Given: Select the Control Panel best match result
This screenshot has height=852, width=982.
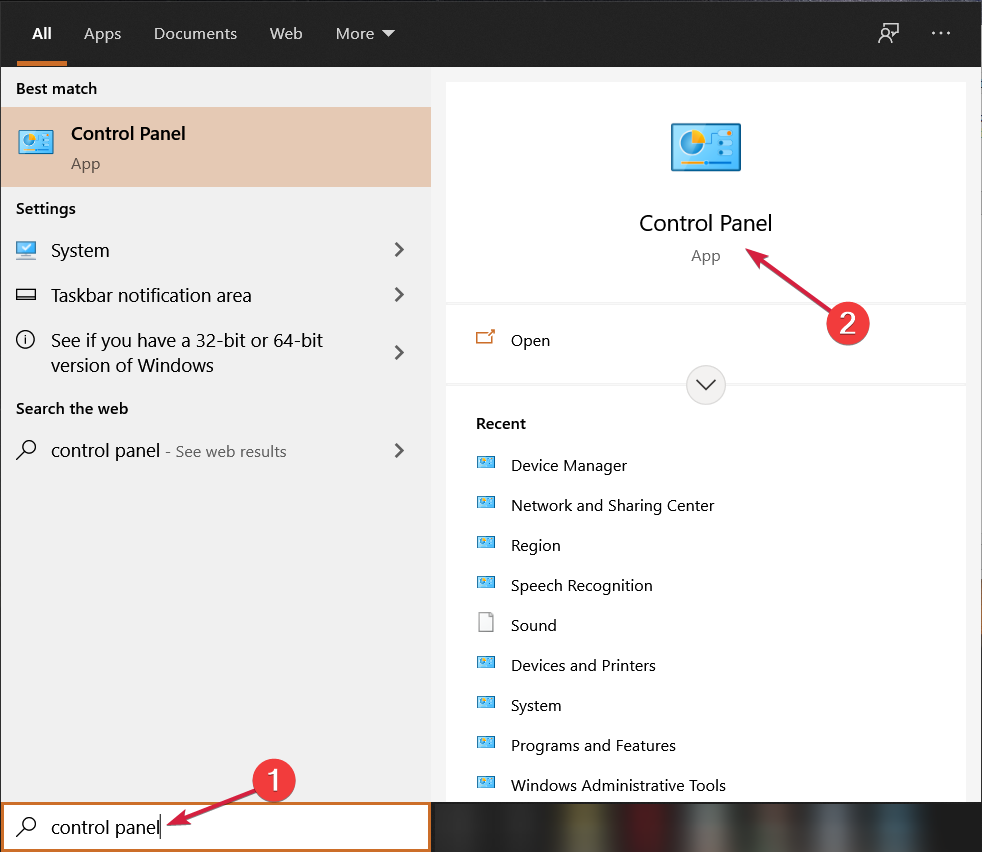Looking at the screenshot, I should [215, 147].
